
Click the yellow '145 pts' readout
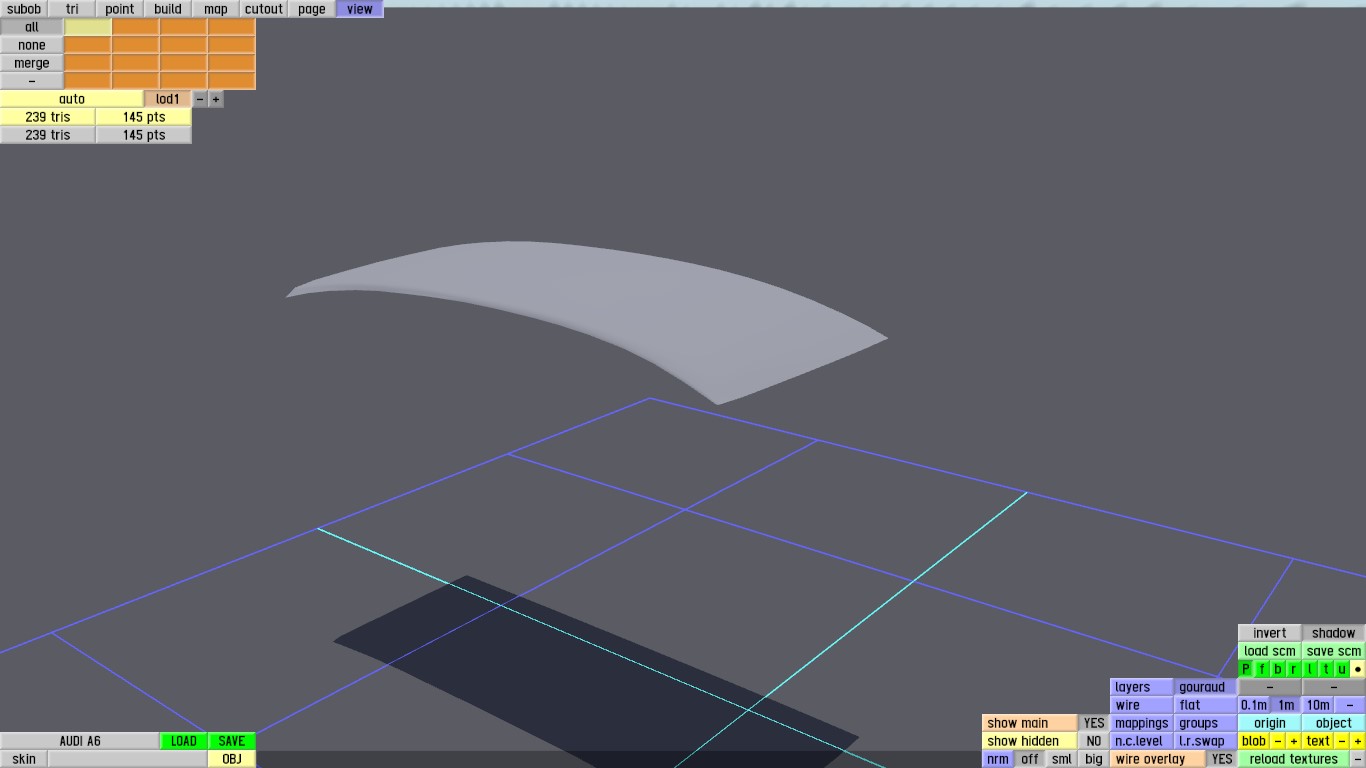144,117
